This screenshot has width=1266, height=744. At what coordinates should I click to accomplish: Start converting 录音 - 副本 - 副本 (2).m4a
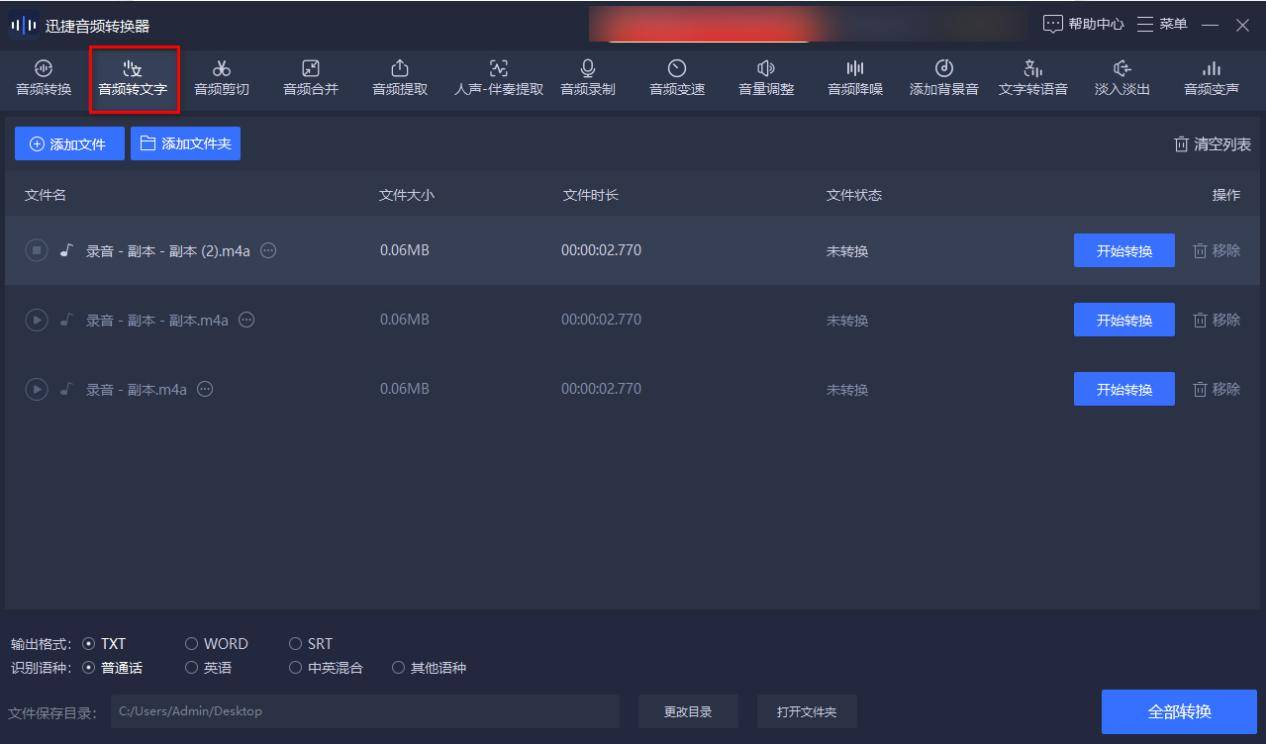click(x=1124, y=251)
